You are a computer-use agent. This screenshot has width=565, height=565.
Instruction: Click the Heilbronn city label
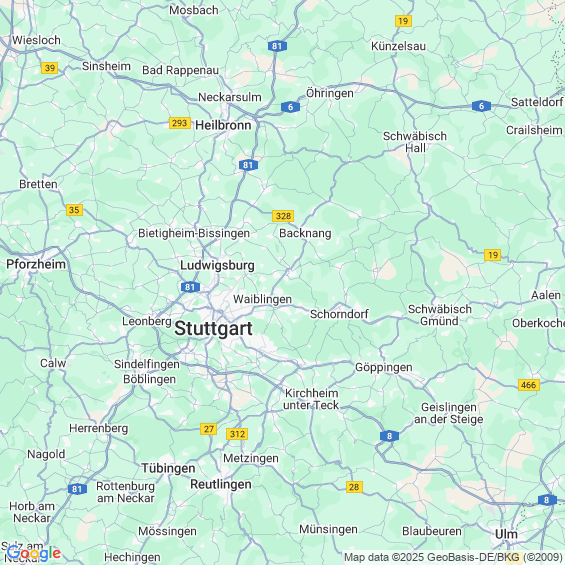click(x=223, y=125)
